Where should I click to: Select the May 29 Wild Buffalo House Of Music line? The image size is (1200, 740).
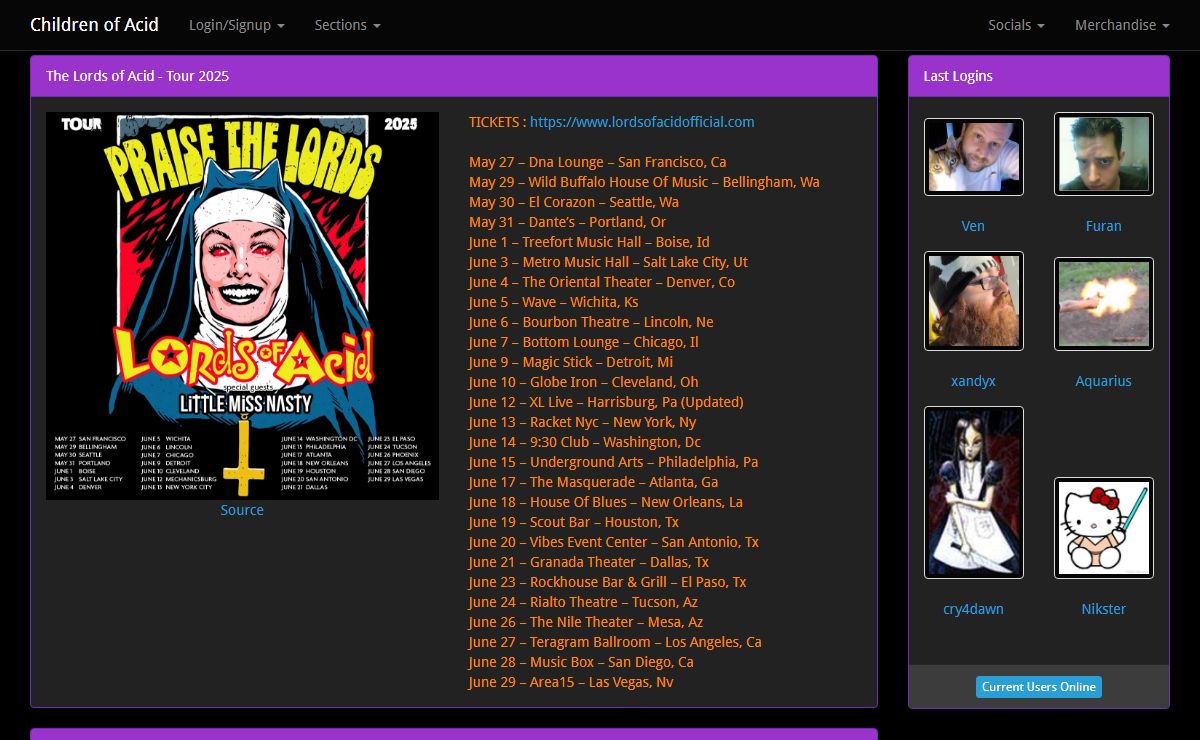coord(644,182)
